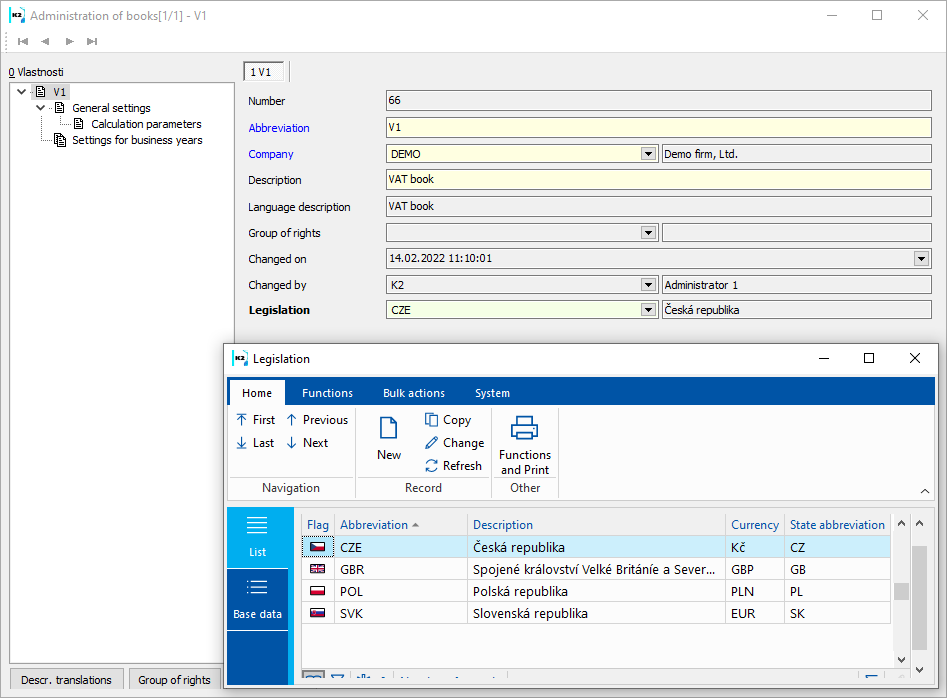Go to Next legislation record
Image resolution: width=947 pixels, height=698 pixels.
click(x=305, y=443)
